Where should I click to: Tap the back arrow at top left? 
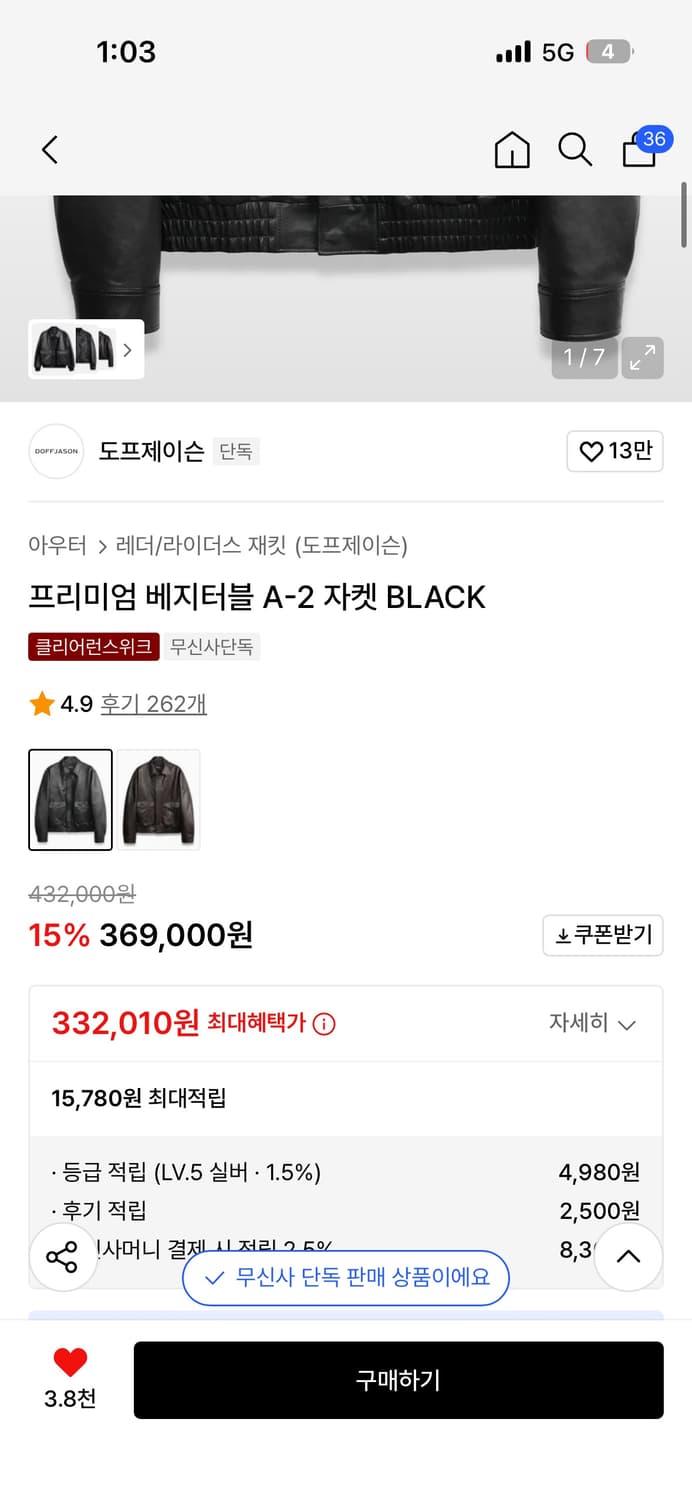pos(49,149)
